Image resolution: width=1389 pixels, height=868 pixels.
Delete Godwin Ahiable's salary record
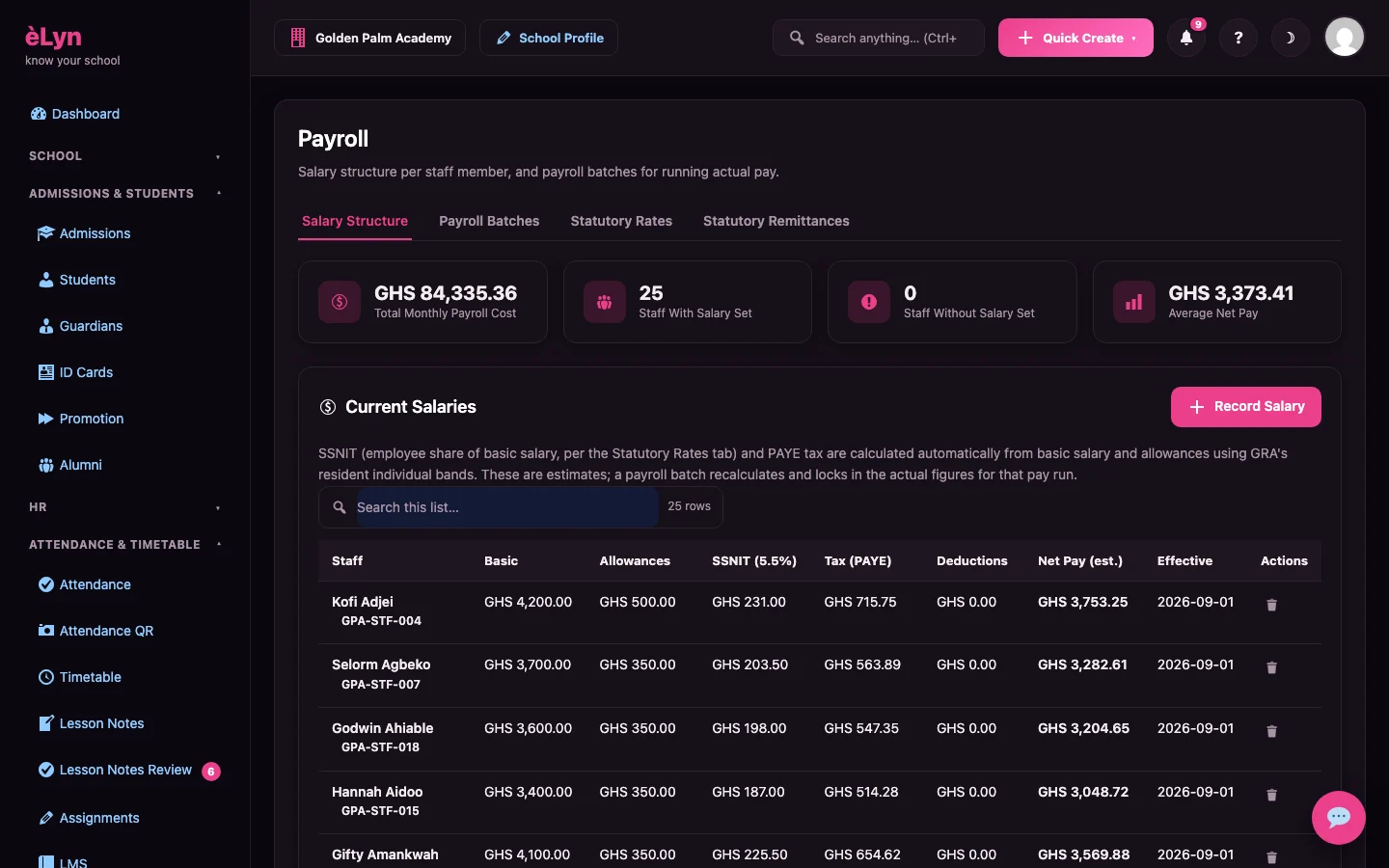coord(1271,731)
